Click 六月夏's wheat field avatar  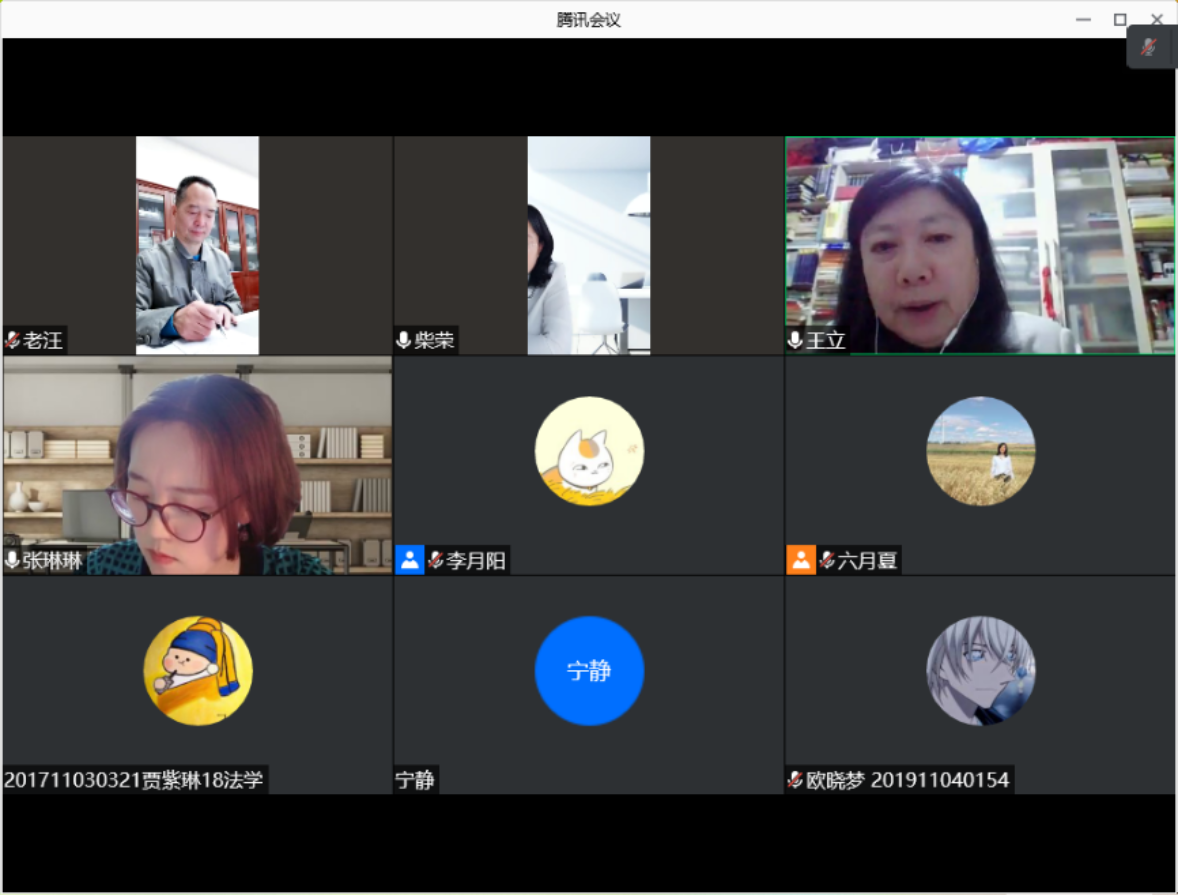[981, 450]
